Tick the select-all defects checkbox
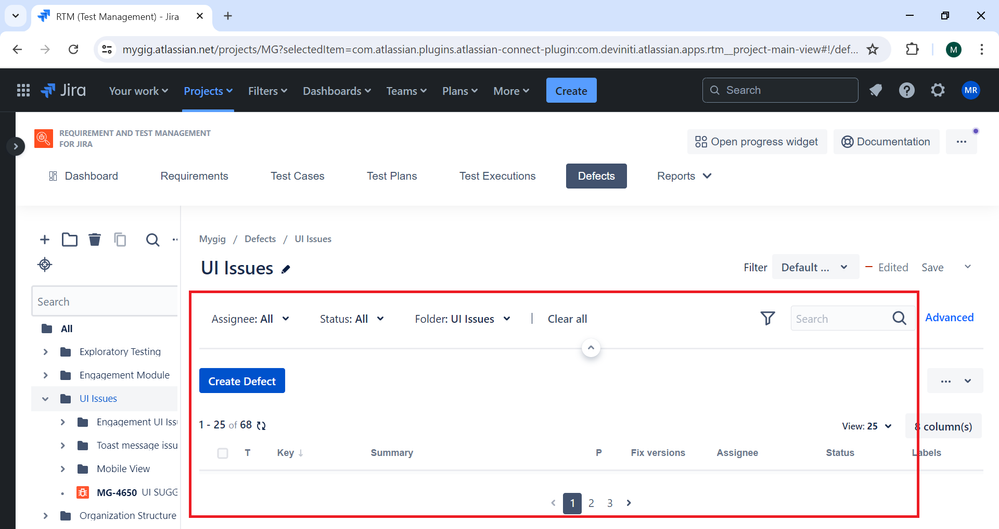Image resolution: width=999 pixels, height=529 pixels. pyautogui.click(x=222, y=453)
